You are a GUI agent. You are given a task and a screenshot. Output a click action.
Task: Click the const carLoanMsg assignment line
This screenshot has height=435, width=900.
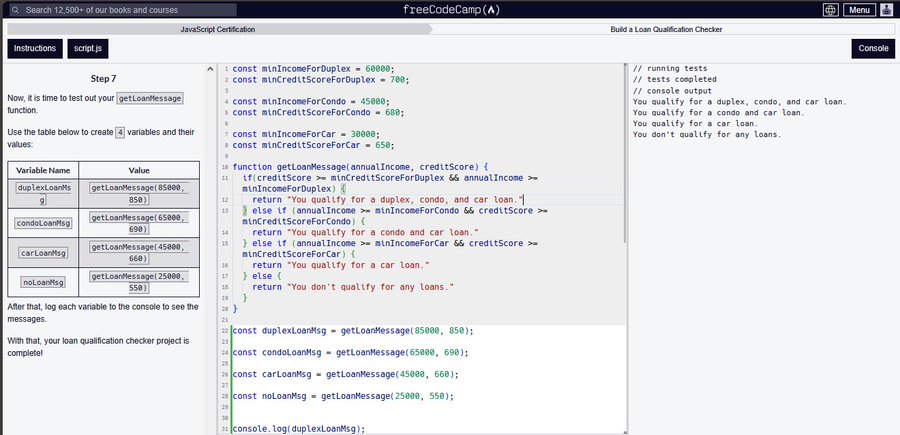pyautogui.click(x=346, y=374)
